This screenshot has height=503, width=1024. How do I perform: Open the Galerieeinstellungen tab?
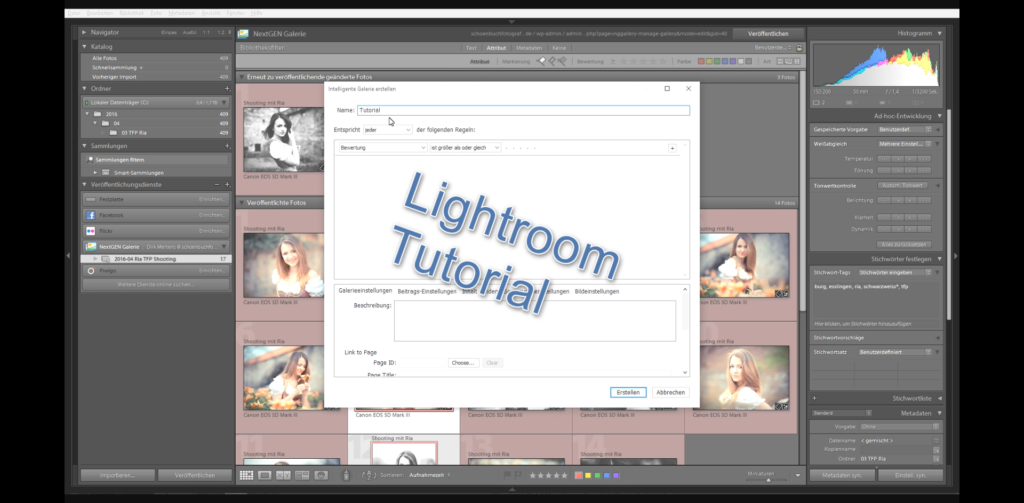click(365, 291)
